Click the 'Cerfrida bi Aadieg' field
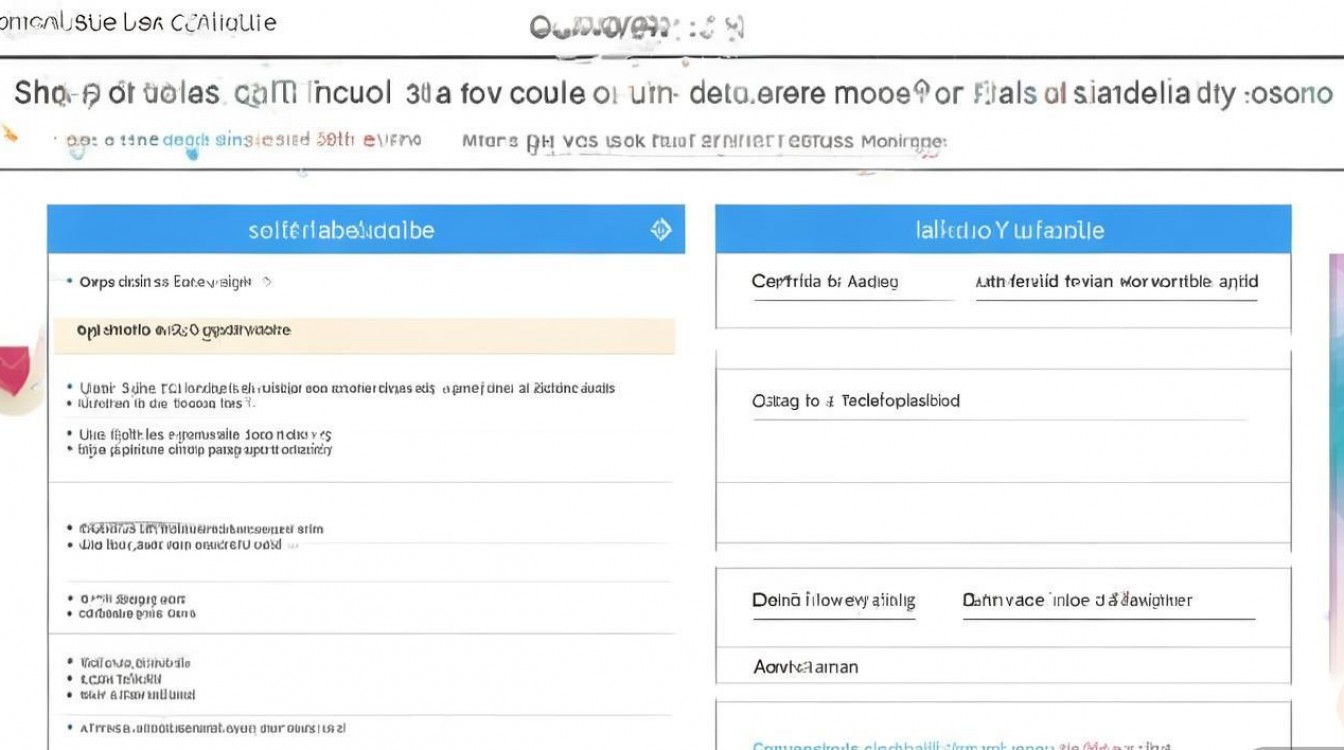Image resolution: width=1344 pixels, height=750 pixels. [853, 282]
